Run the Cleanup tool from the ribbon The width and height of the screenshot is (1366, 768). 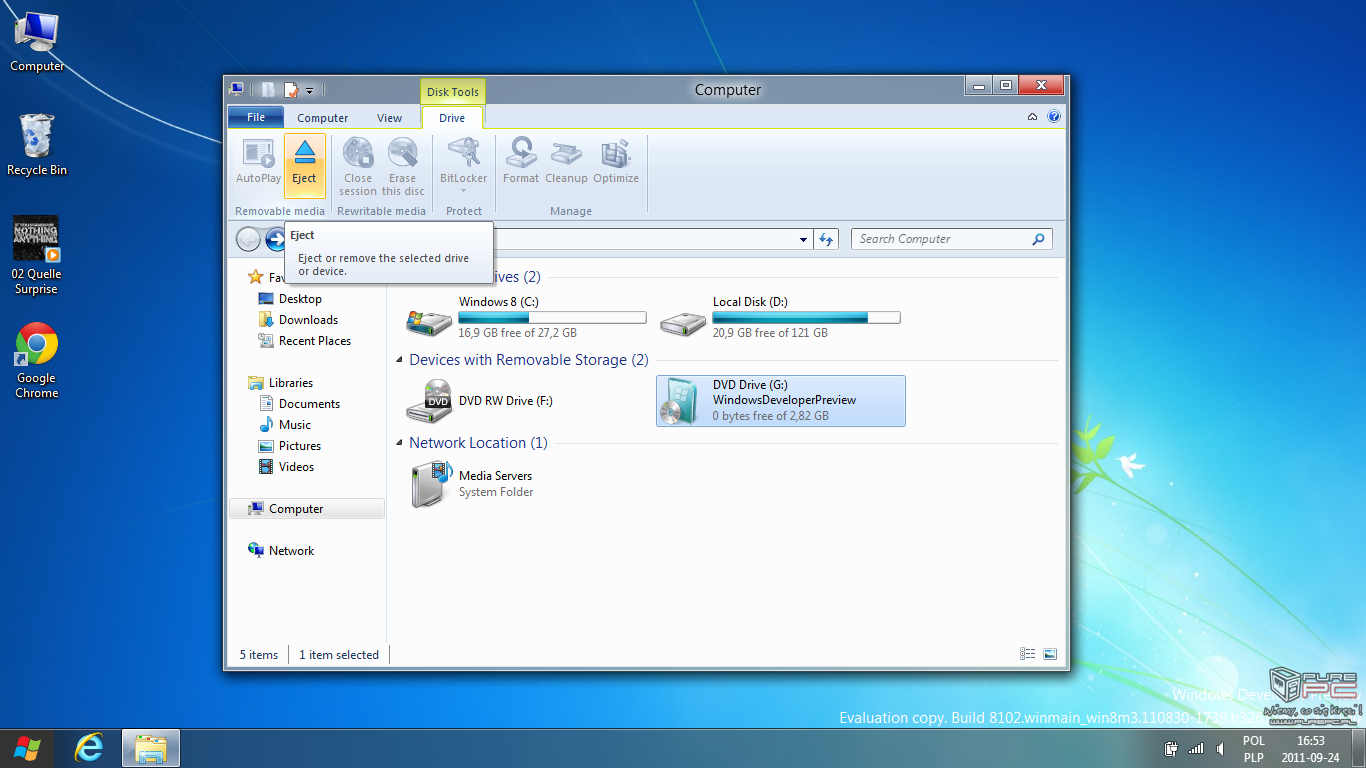tap(566, 154)
